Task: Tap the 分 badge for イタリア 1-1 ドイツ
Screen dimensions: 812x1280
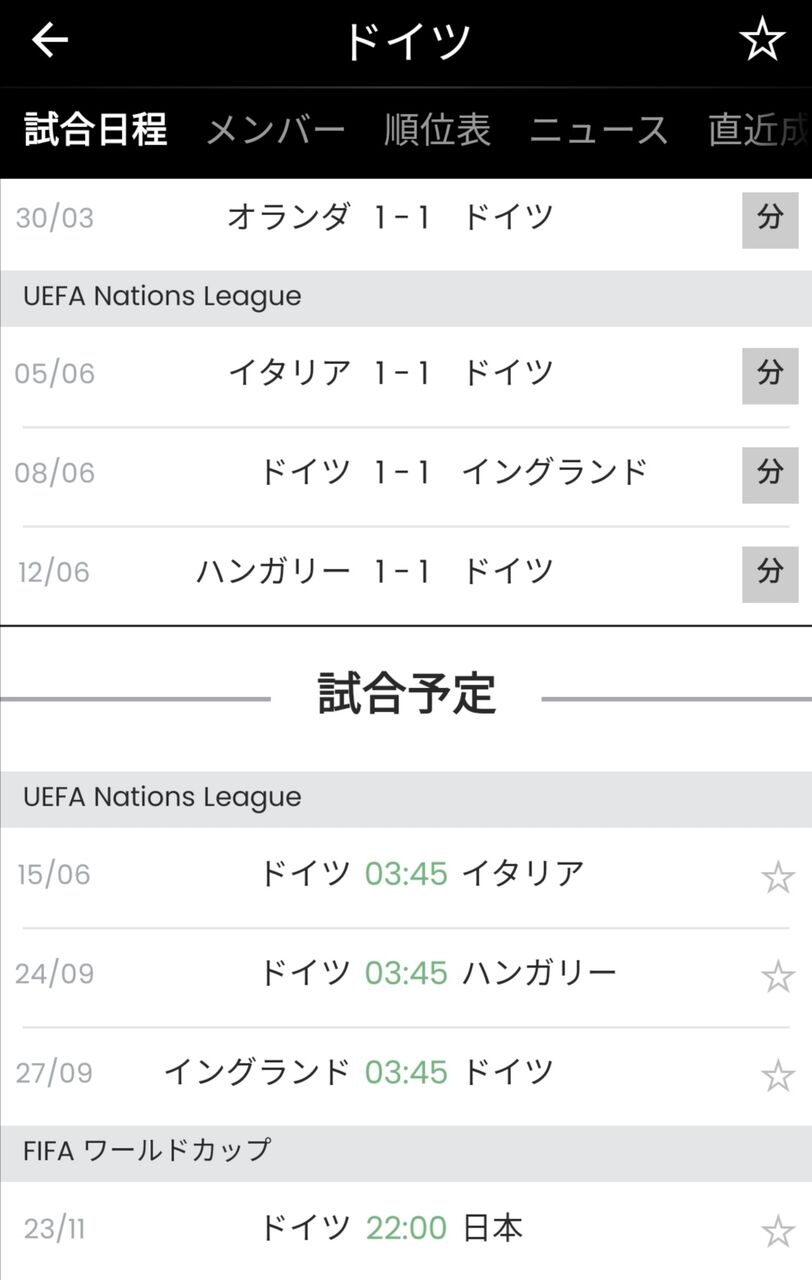Action: tap(770, 375)
